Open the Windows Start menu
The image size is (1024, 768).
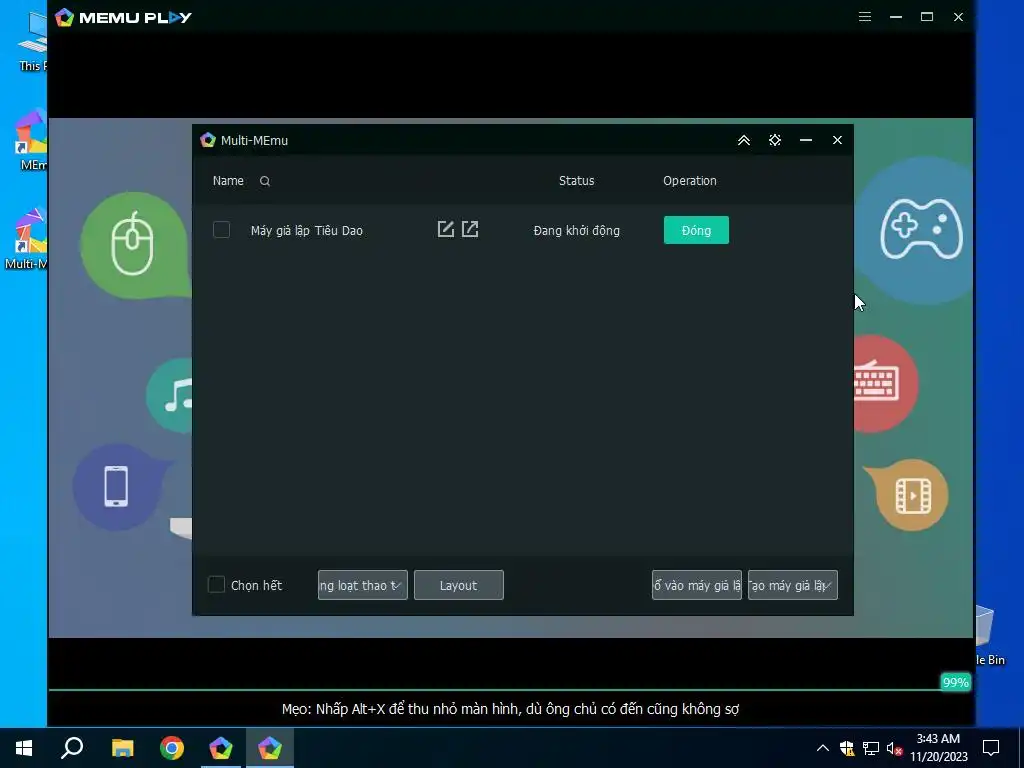[24, 748]
